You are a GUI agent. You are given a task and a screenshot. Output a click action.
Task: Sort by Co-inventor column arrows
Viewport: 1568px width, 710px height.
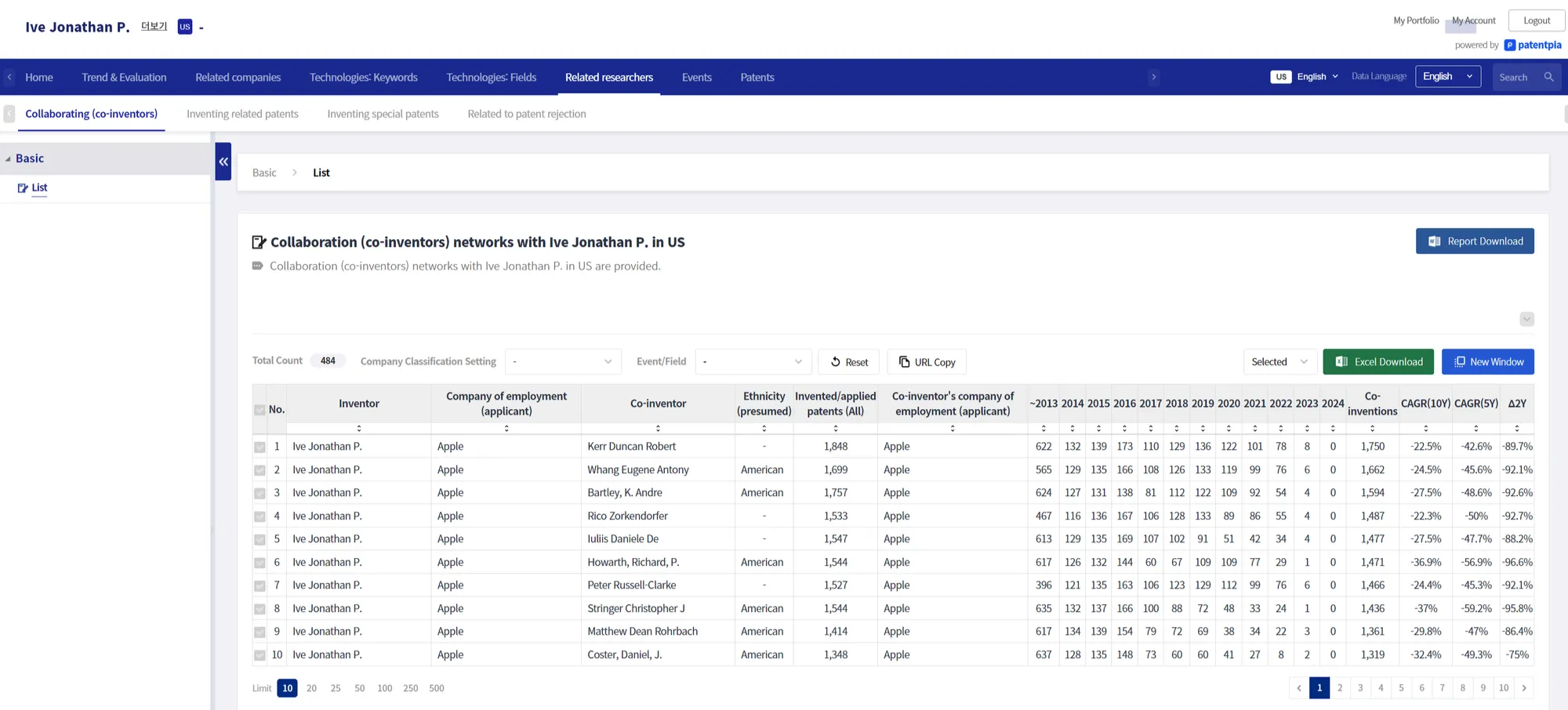coord(658,429)
